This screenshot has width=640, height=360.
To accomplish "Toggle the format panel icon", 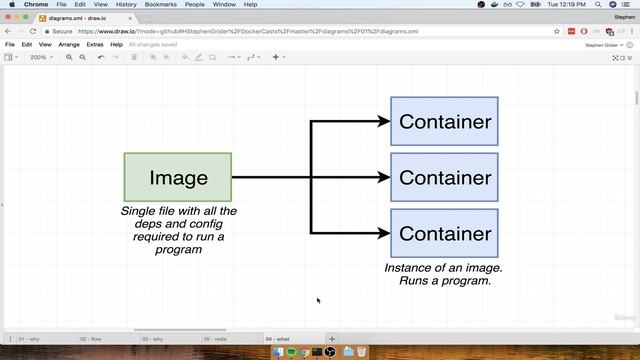I will pyautogui.click(x=622, y=58).
